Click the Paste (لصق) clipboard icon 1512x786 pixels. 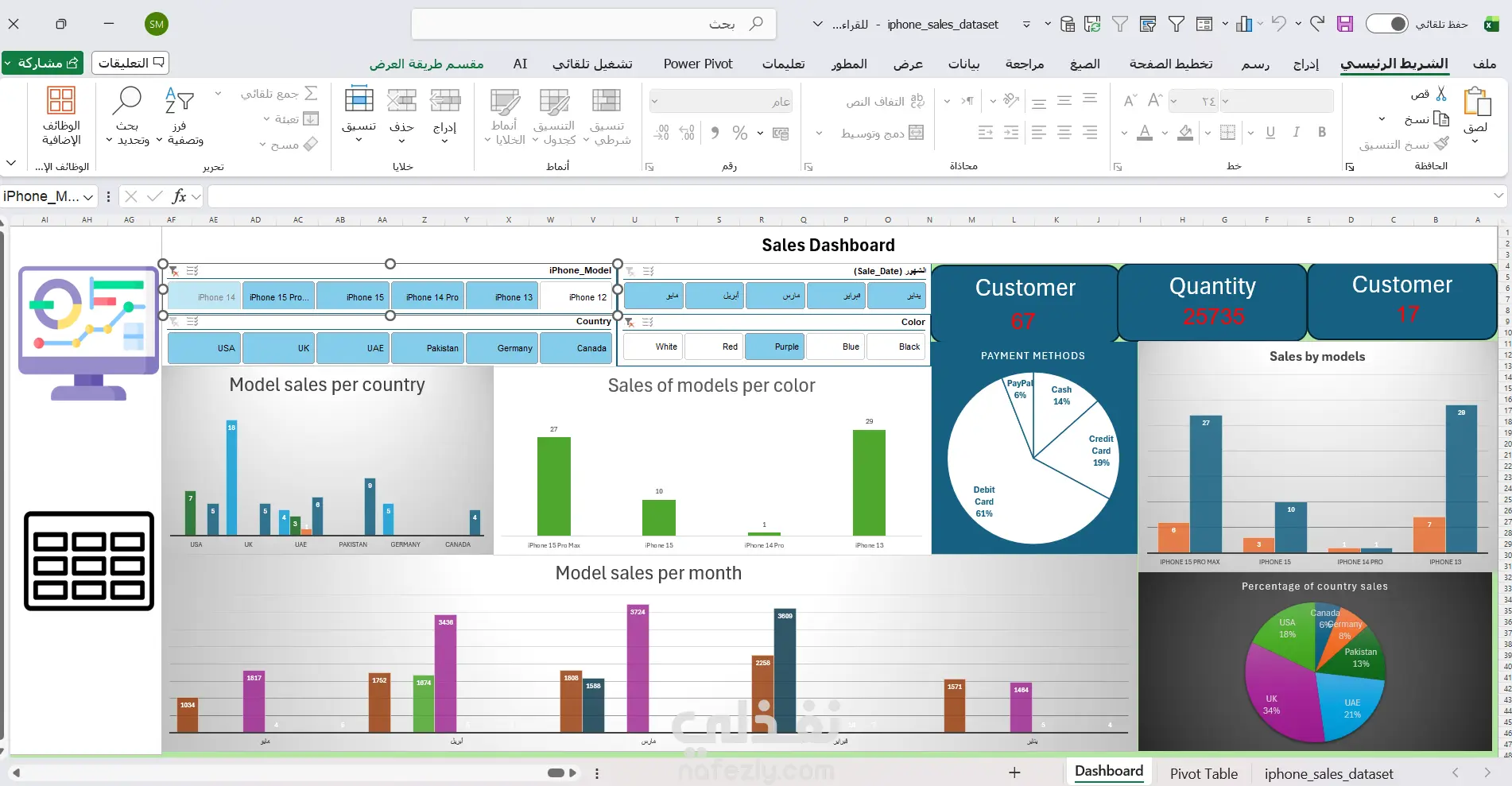1476,103
